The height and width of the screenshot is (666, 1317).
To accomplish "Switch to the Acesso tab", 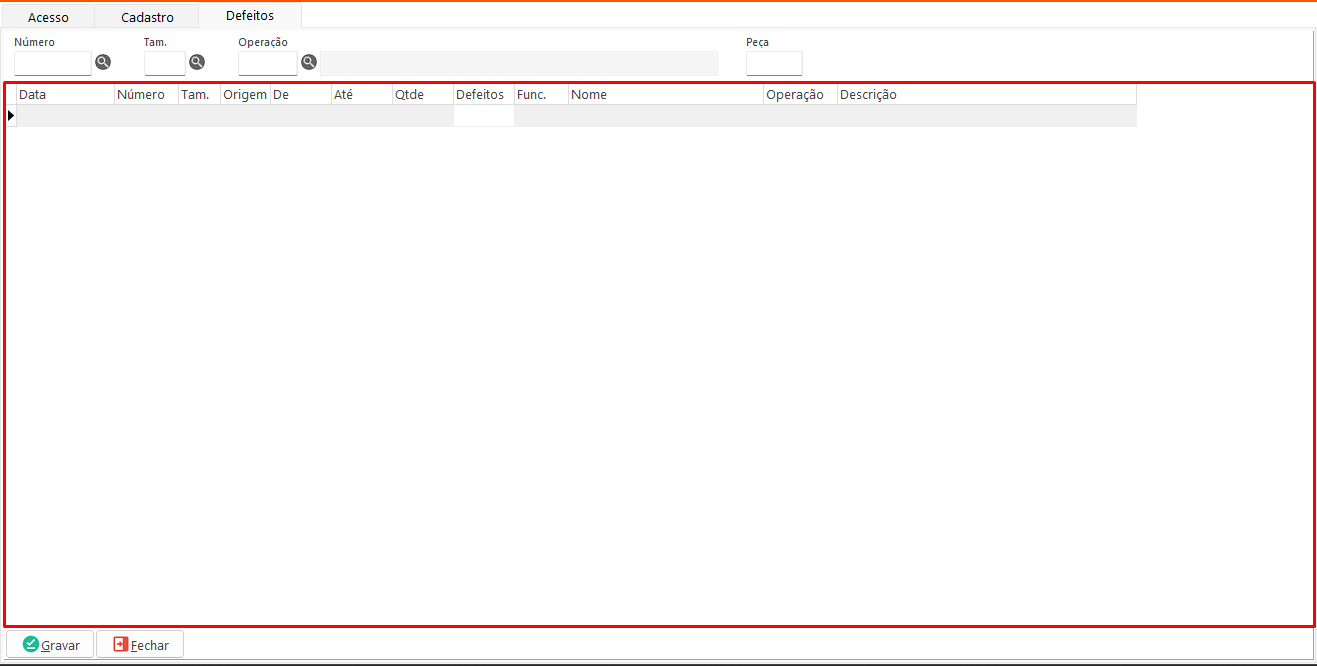I will [48, 17].
